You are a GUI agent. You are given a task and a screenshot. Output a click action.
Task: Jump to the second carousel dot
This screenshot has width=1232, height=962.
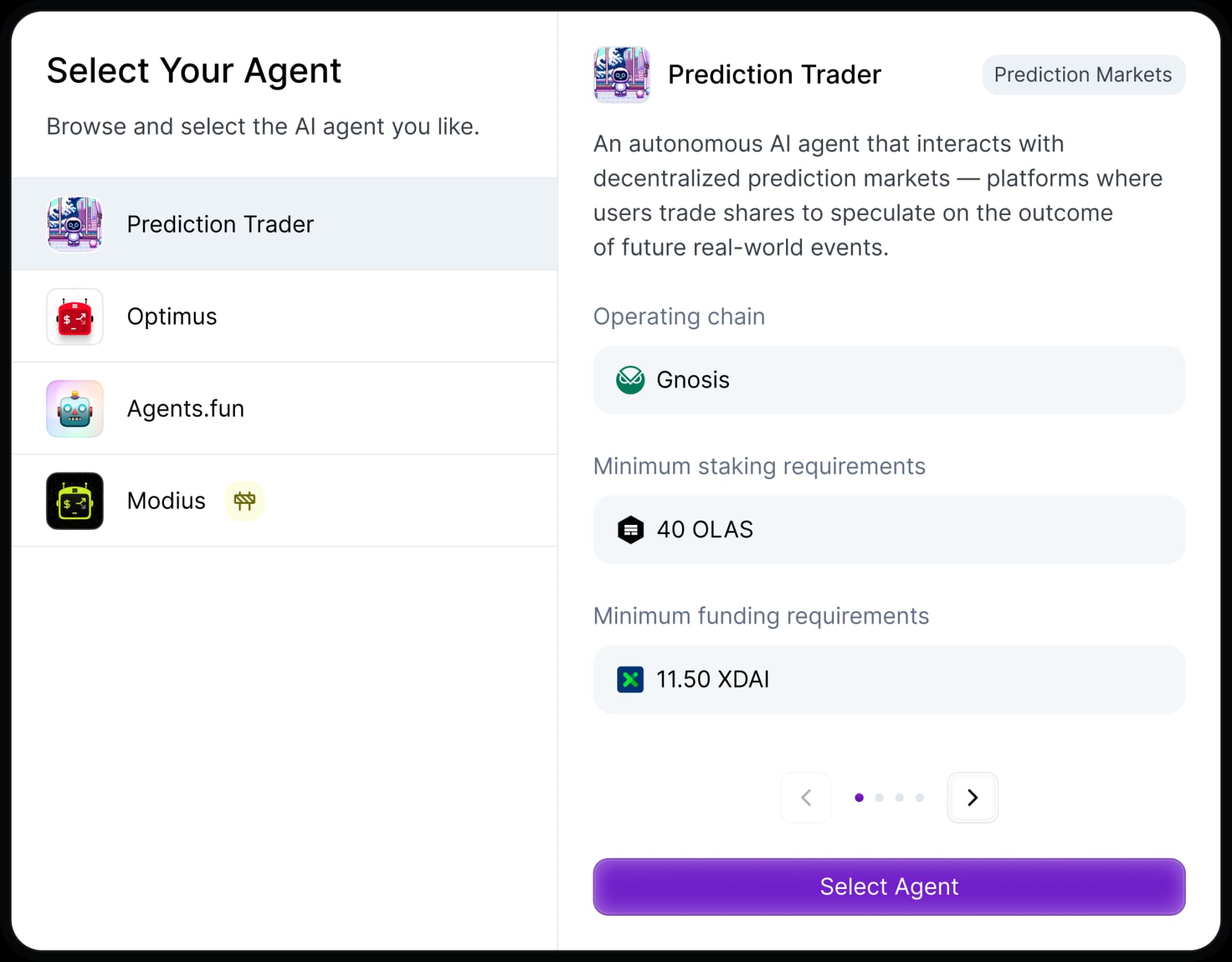879,797
